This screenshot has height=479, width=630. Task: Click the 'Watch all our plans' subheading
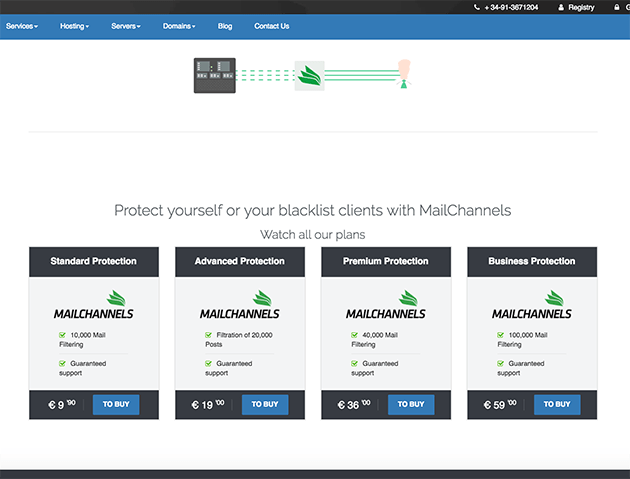[313, 235]
